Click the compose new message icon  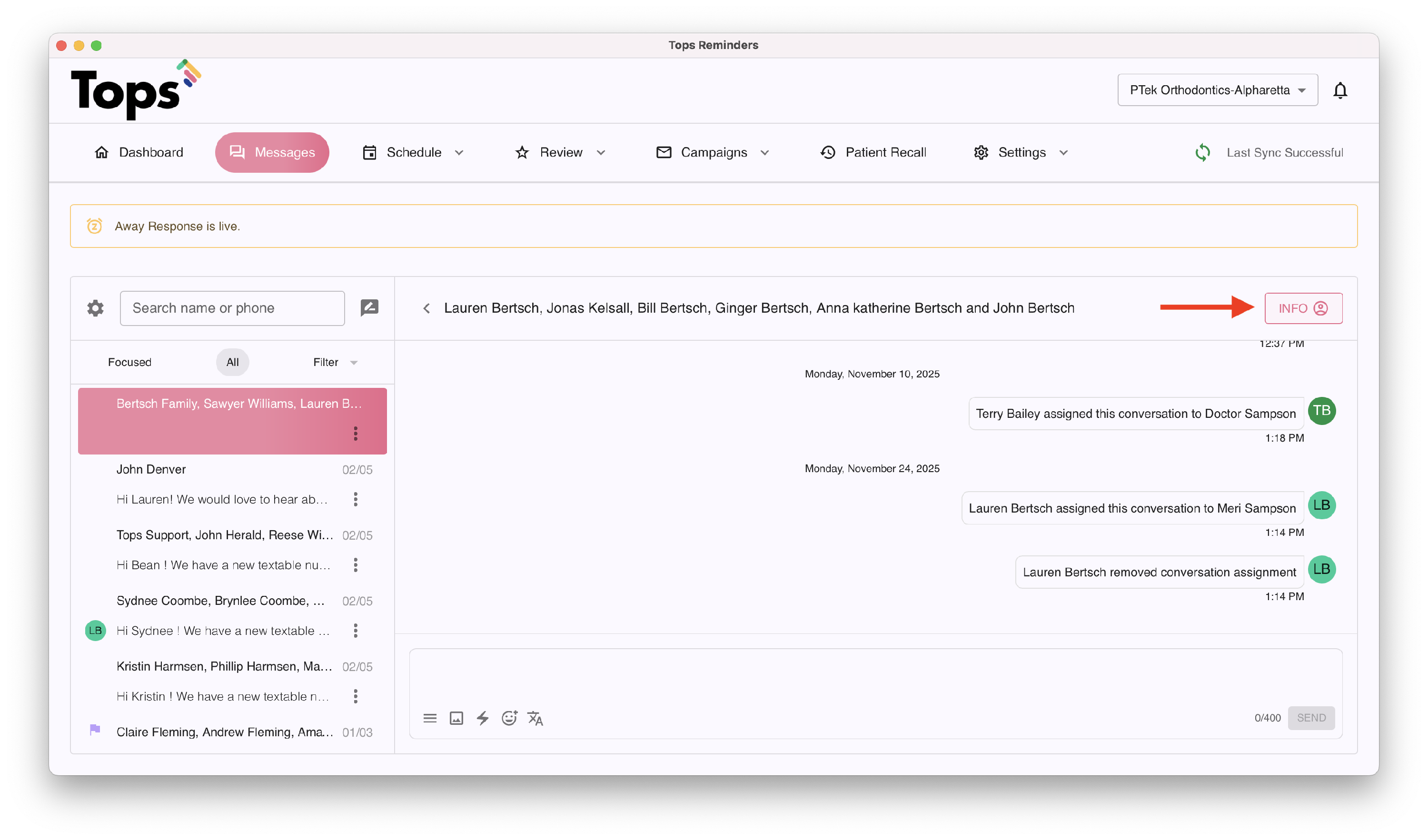(369, 307)
